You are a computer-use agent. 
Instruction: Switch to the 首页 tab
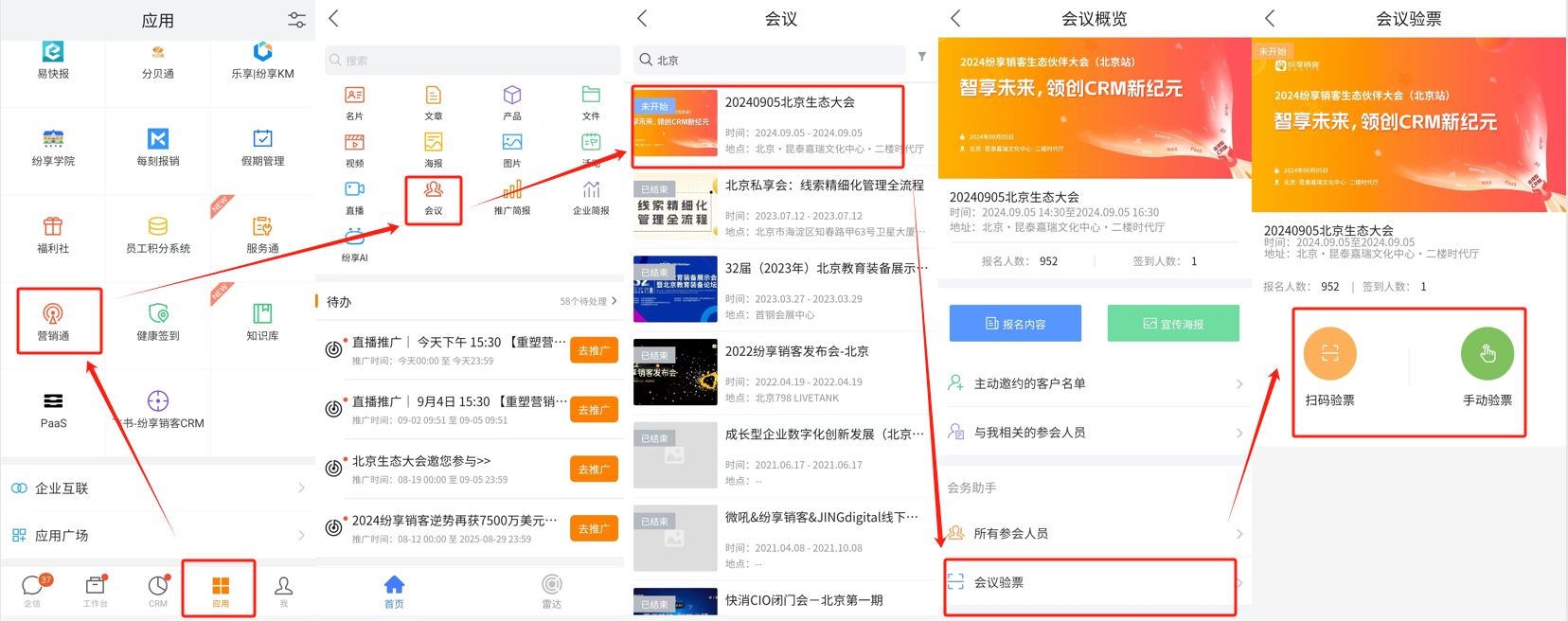(x=394, y=591)
